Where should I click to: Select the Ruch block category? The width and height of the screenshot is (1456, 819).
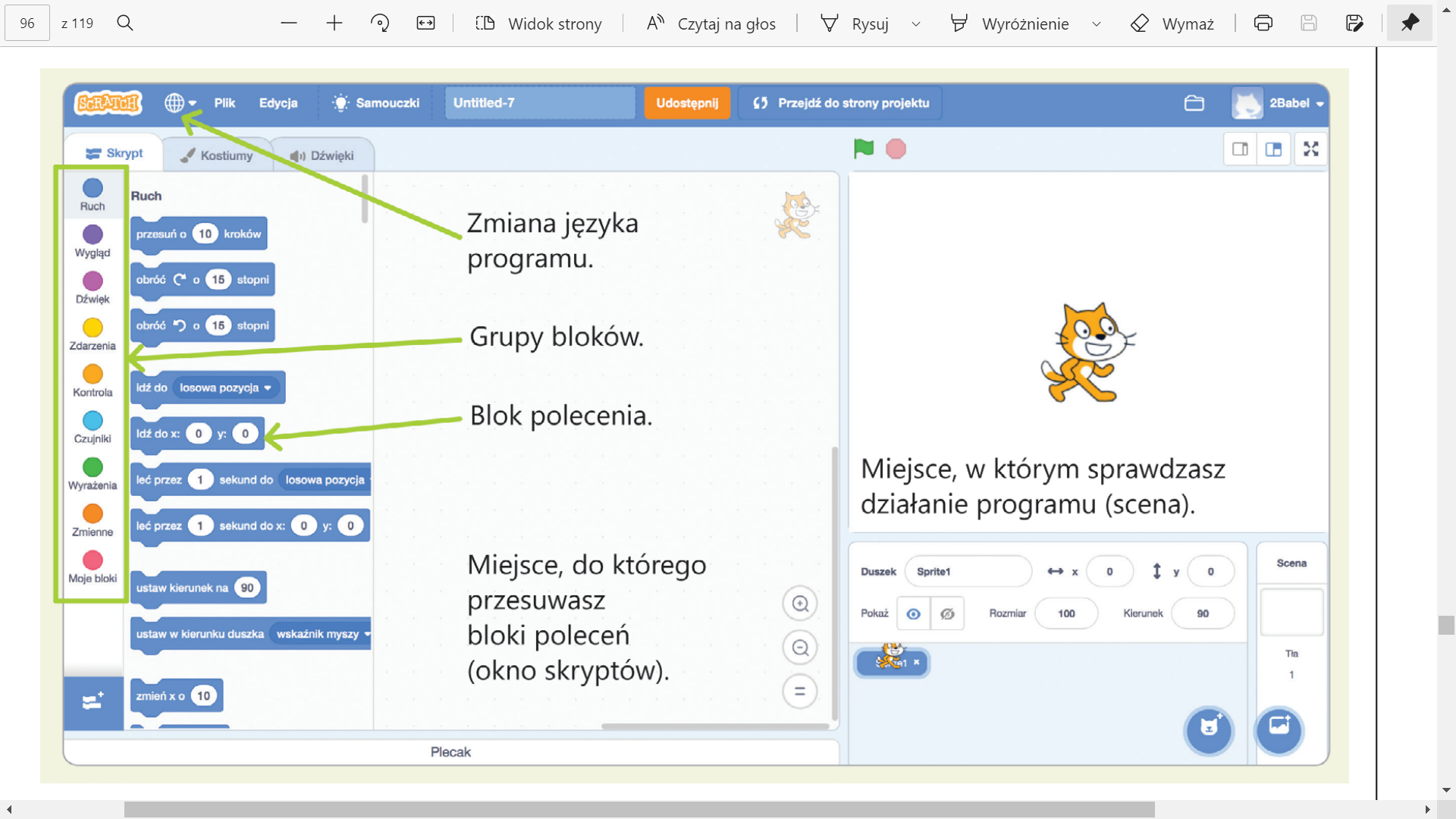(92, 194)
